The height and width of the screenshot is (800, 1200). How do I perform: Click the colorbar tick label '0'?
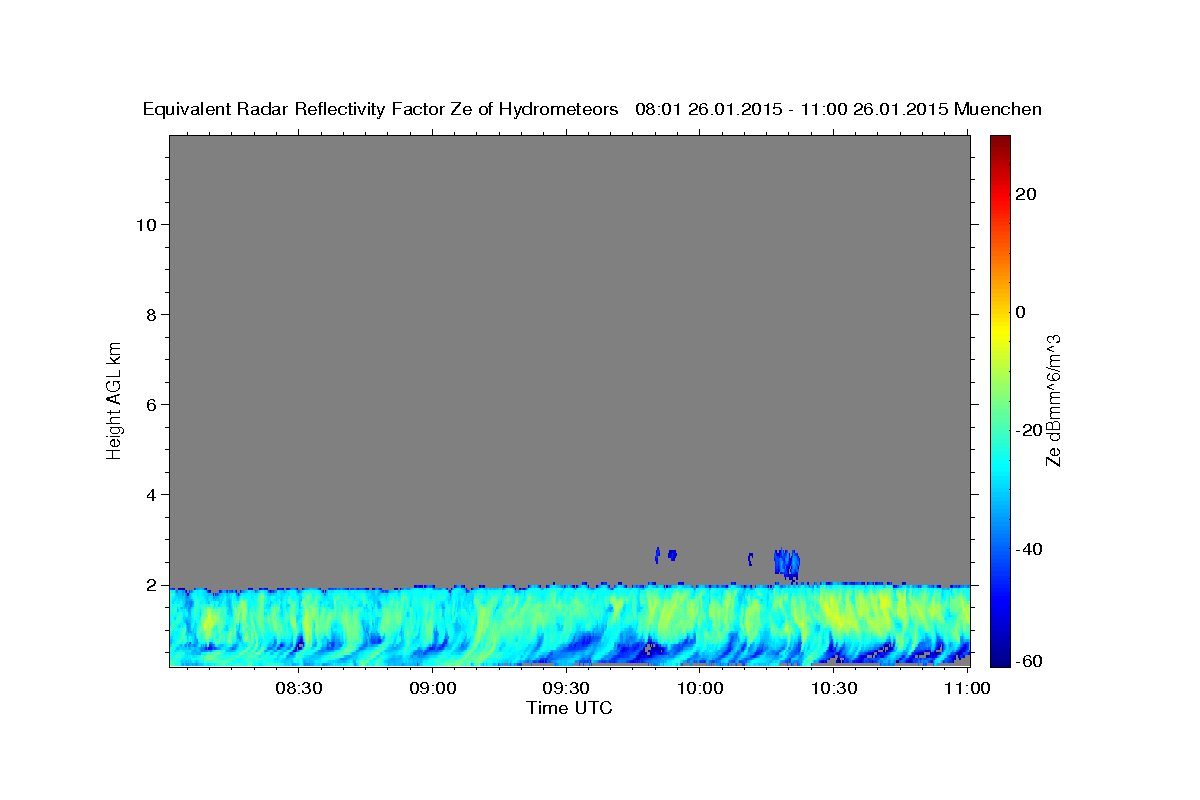click(x=1021, y=312)
